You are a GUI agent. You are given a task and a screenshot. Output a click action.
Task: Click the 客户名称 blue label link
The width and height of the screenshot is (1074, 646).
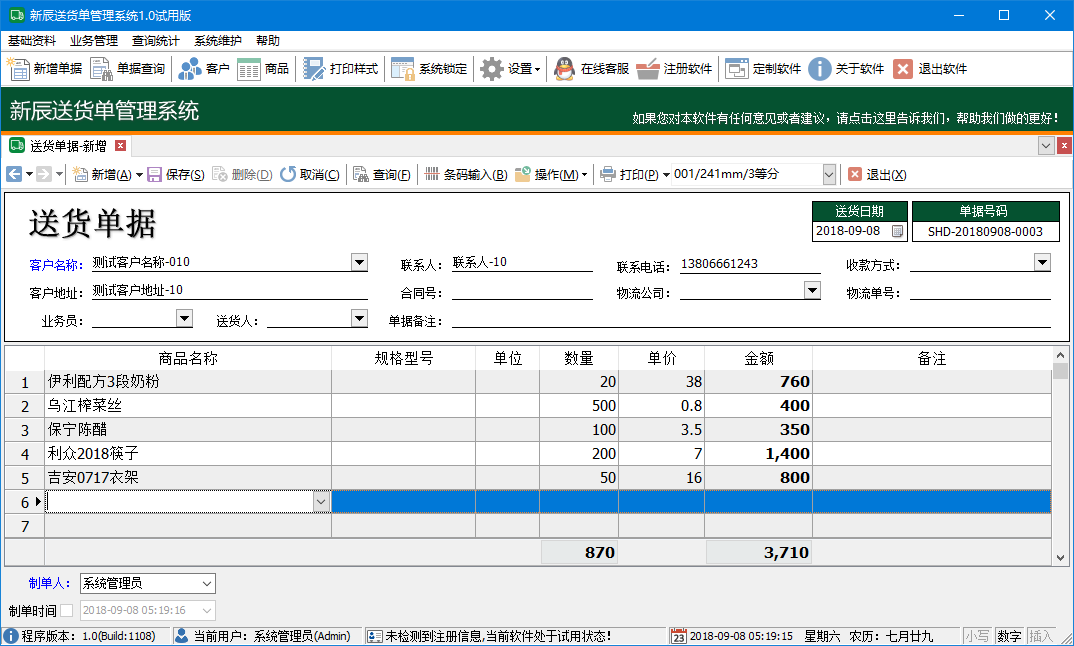55,264
